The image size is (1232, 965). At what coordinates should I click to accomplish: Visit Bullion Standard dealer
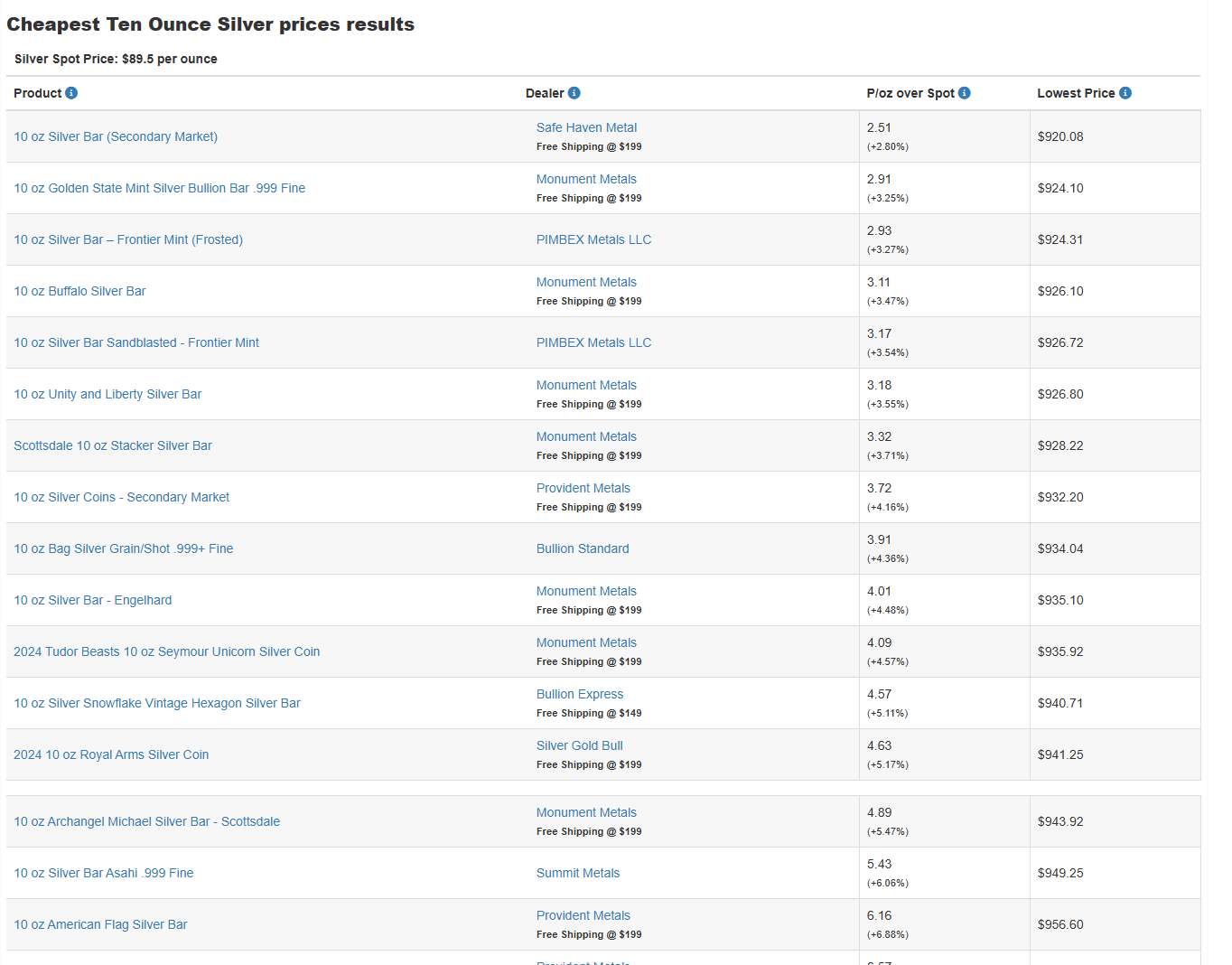pos(583,548)
